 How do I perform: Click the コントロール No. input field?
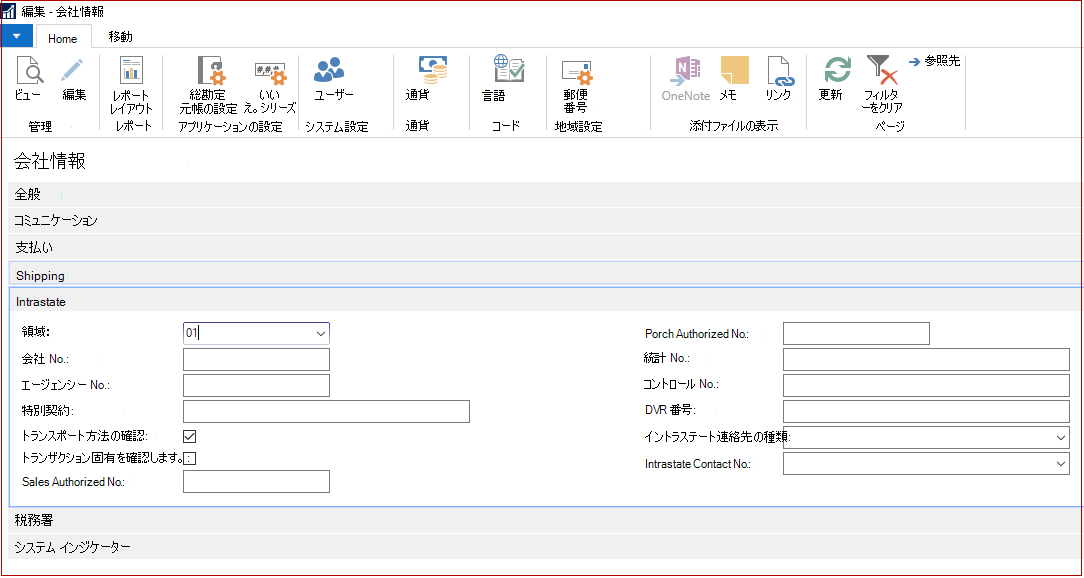(926, 385)
